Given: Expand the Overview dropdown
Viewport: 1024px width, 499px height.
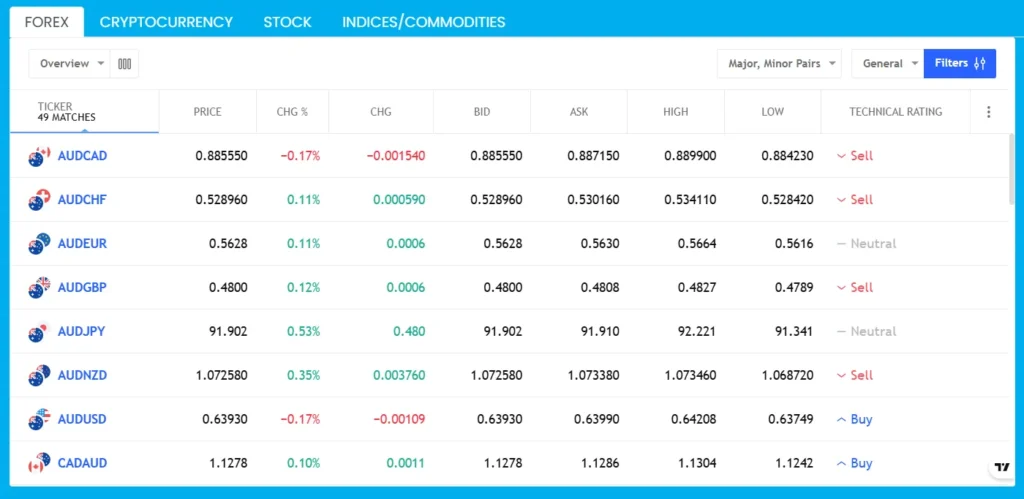Looking at the screenshot, I should (x=71, y=64).
